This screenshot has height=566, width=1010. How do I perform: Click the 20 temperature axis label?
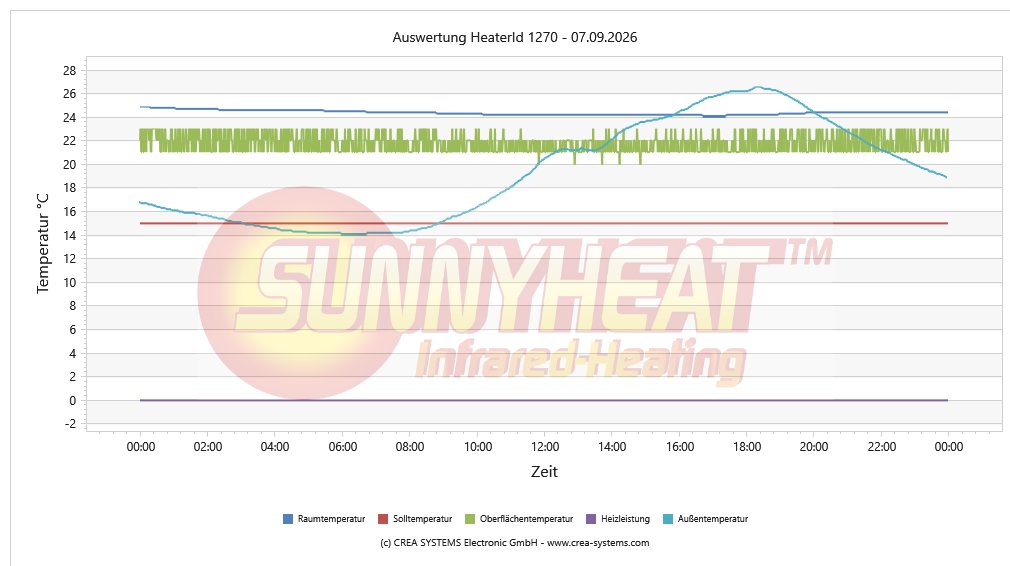(x=70, y=165)
